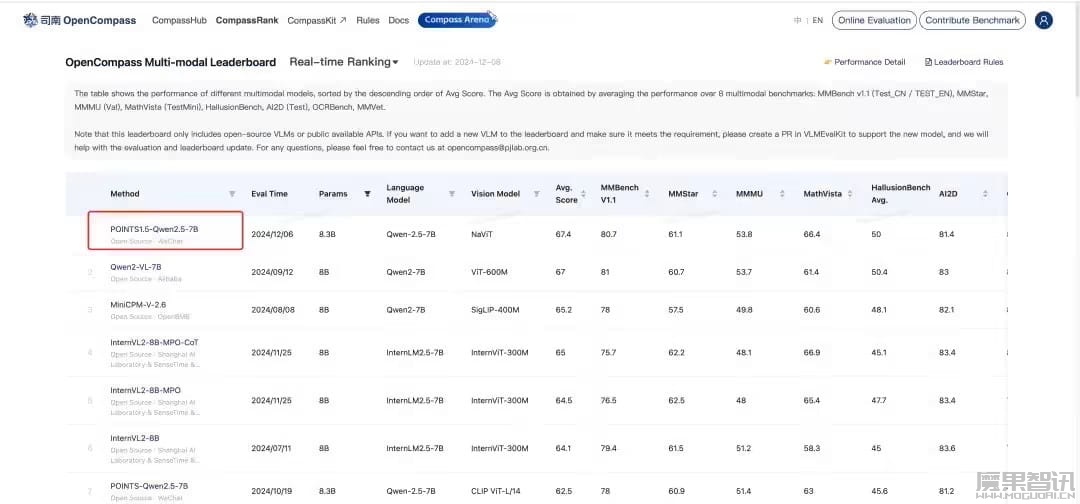The height and width of the screenshot is (504, 1080).
Task: Open the InternVL2-8B-MPO-CoT model entry
Action: (155, 342)
